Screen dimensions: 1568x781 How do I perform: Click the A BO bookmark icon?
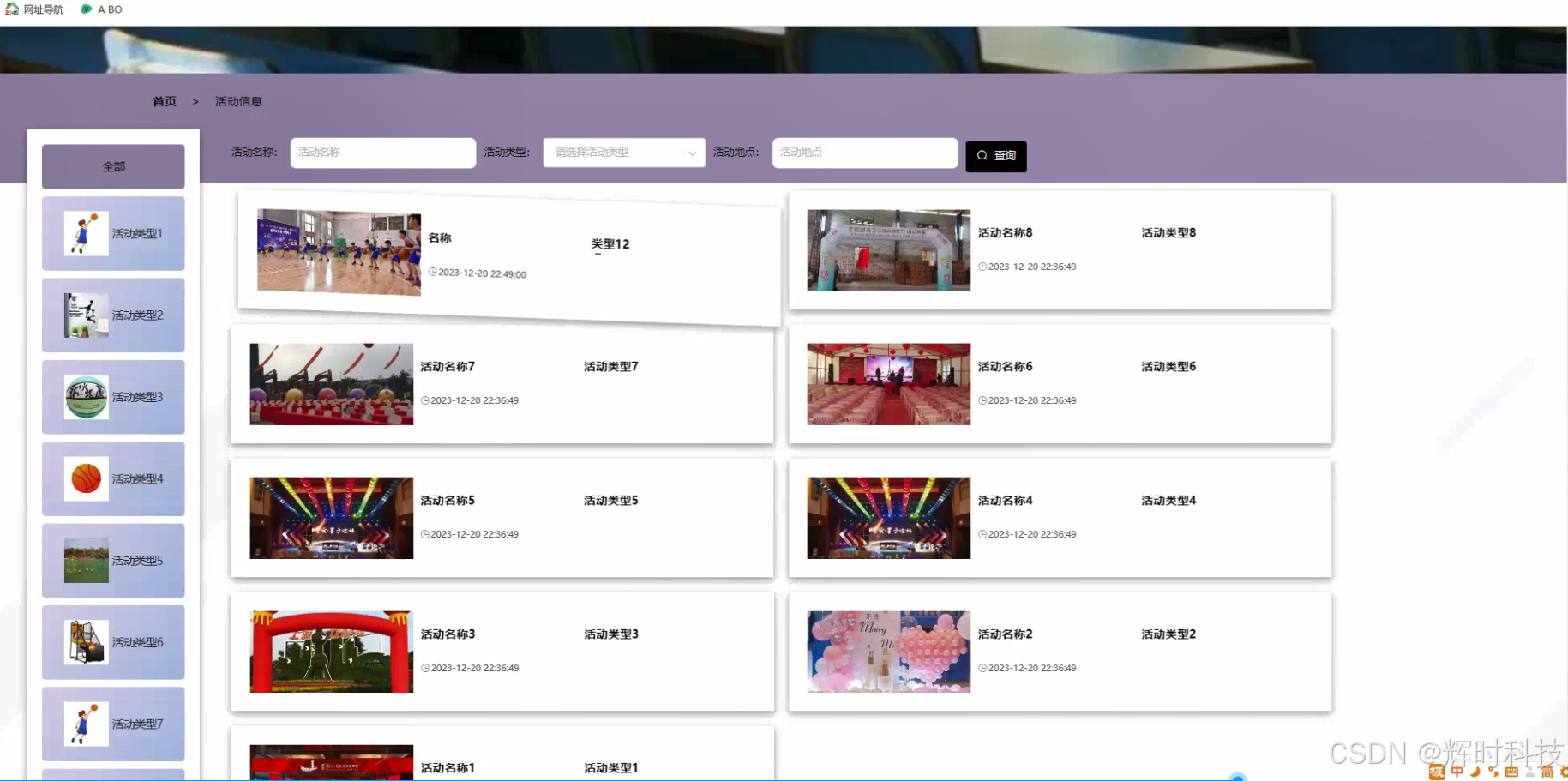(87, 9)
